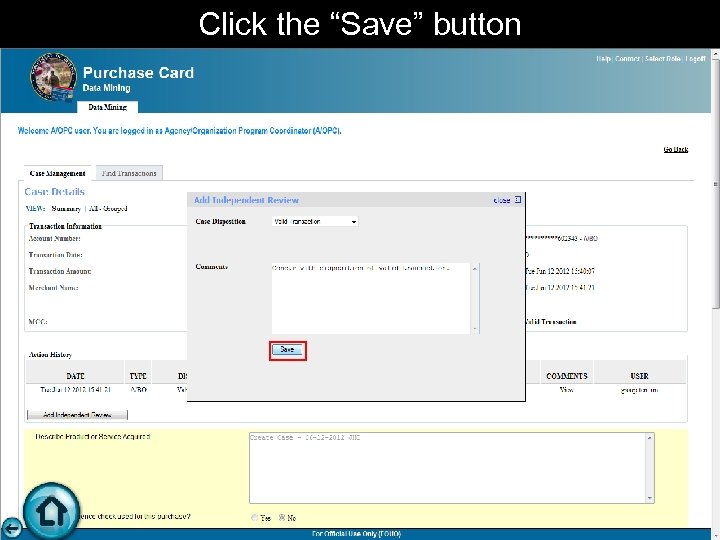Click the Logoff link

coord(695,59)
